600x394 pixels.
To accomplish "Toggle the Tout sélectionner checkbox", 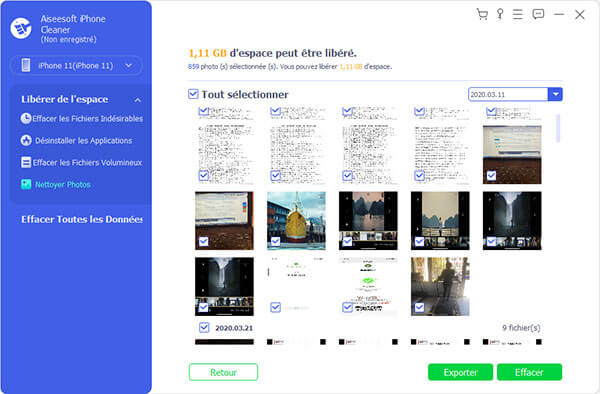I will point(193,94).
